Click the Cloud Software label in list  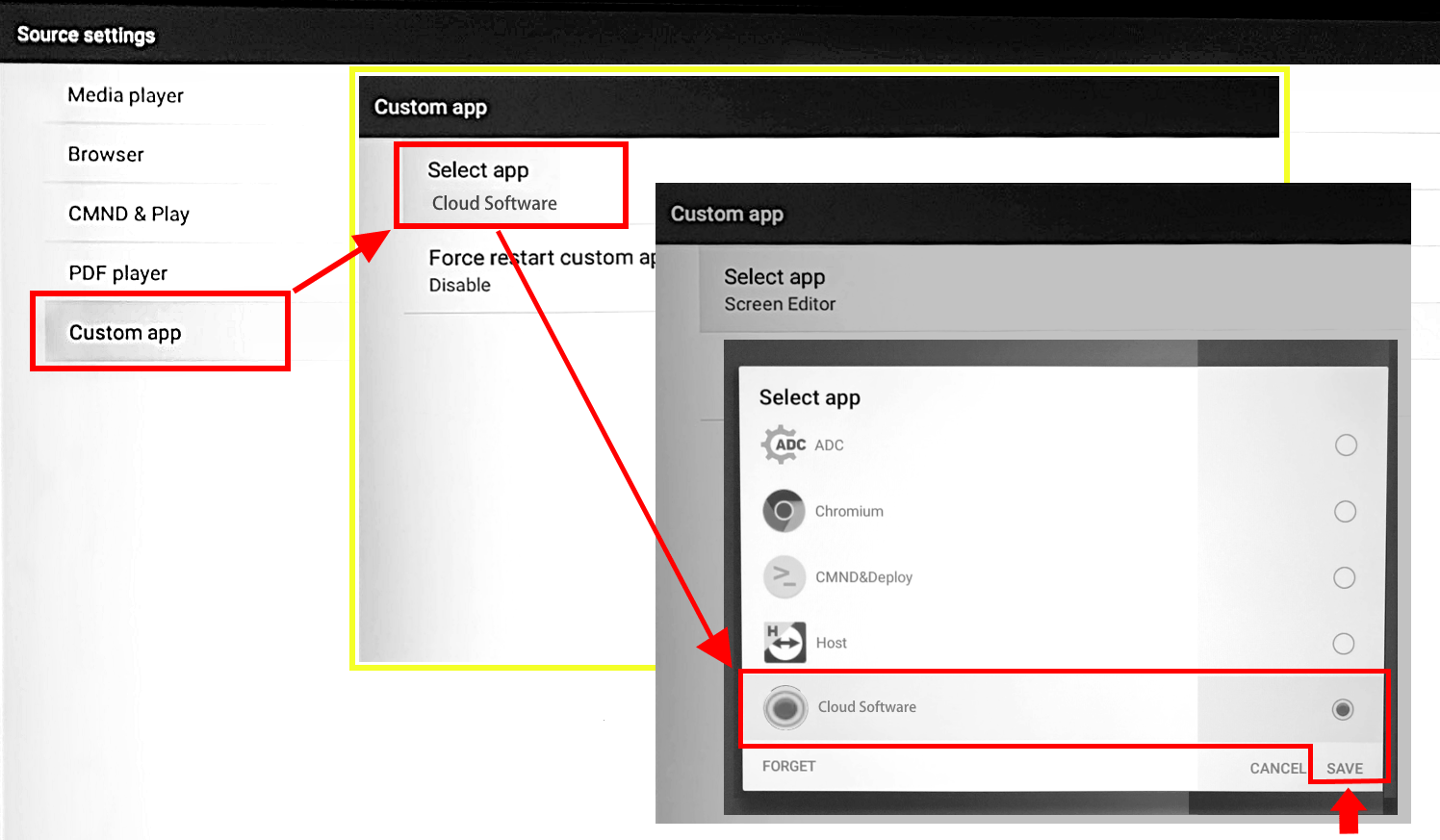pyautogui.click(x=867, y=706)
